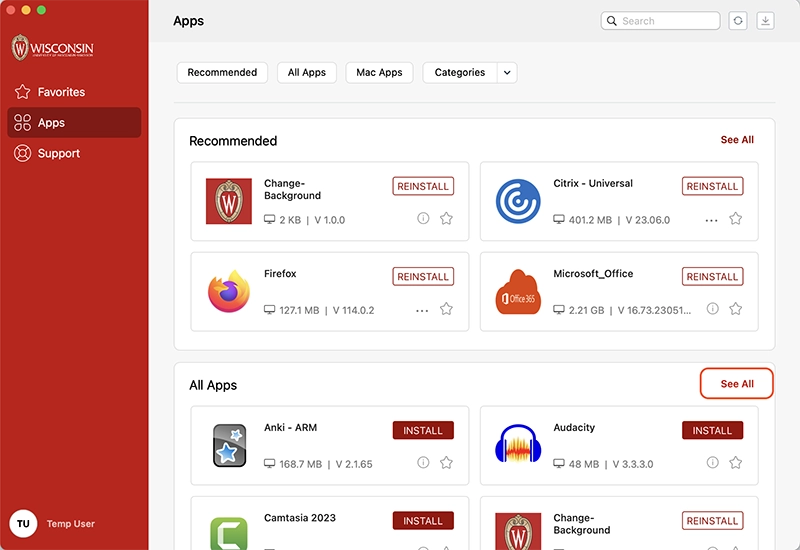Reinstall Citrix - Universal
Viewport: 800px width, 550px height.
click(x=712, y=186)
